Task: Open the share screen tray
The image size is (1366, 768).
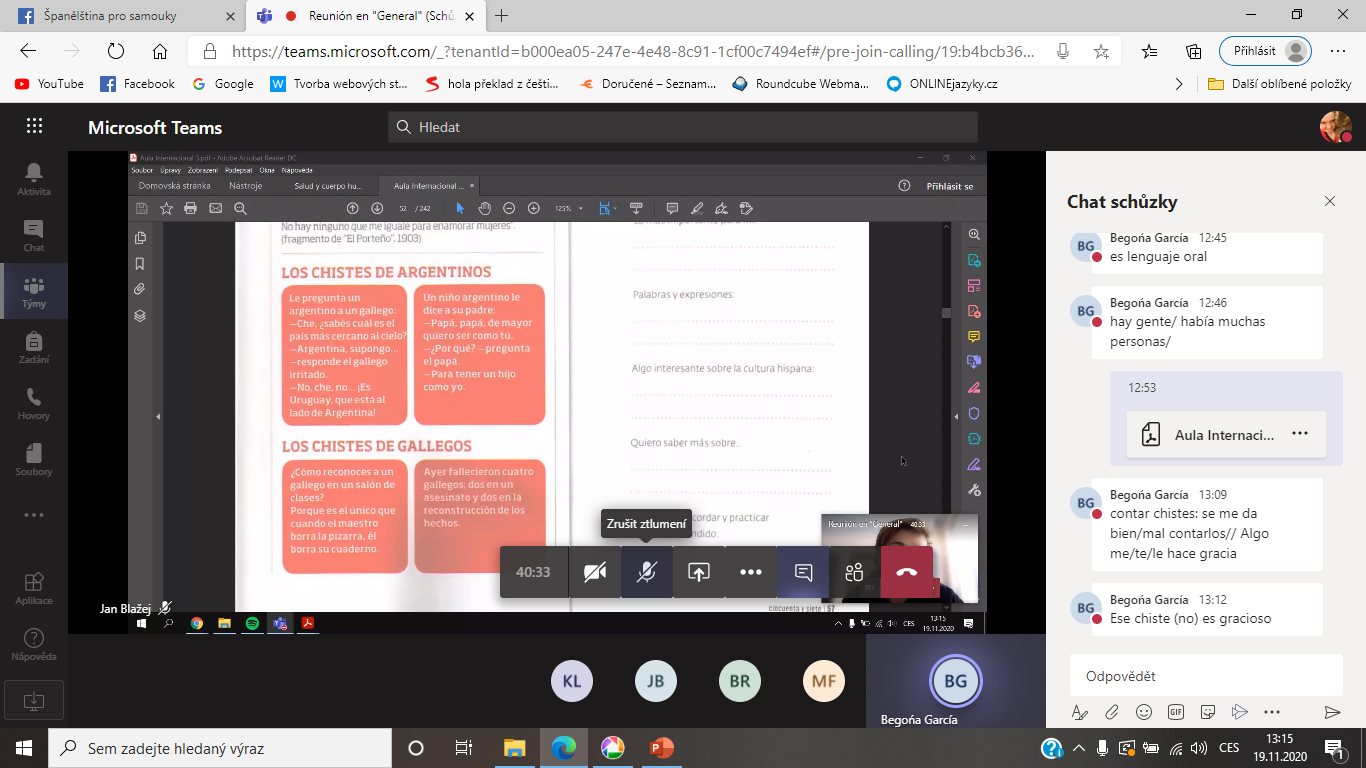Action: pos(699,572)
